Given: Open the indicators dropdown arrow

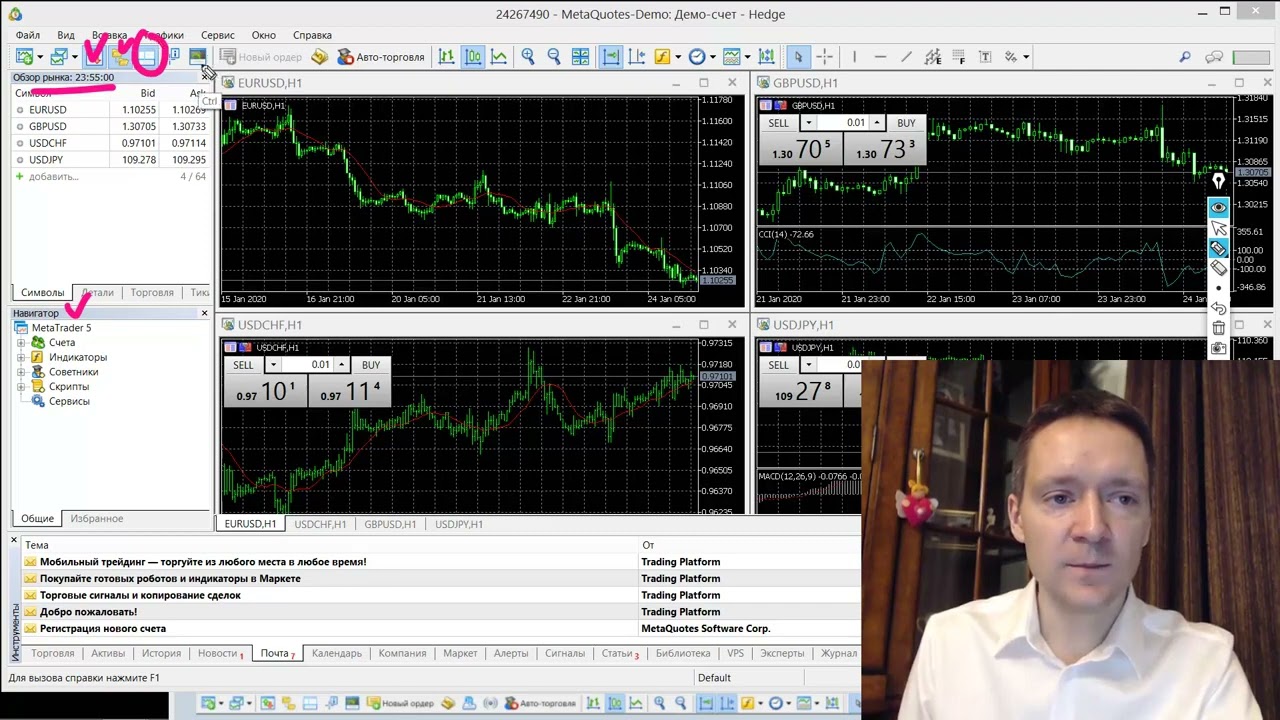Looking at the screenshot, I should (x=678, y=57).
